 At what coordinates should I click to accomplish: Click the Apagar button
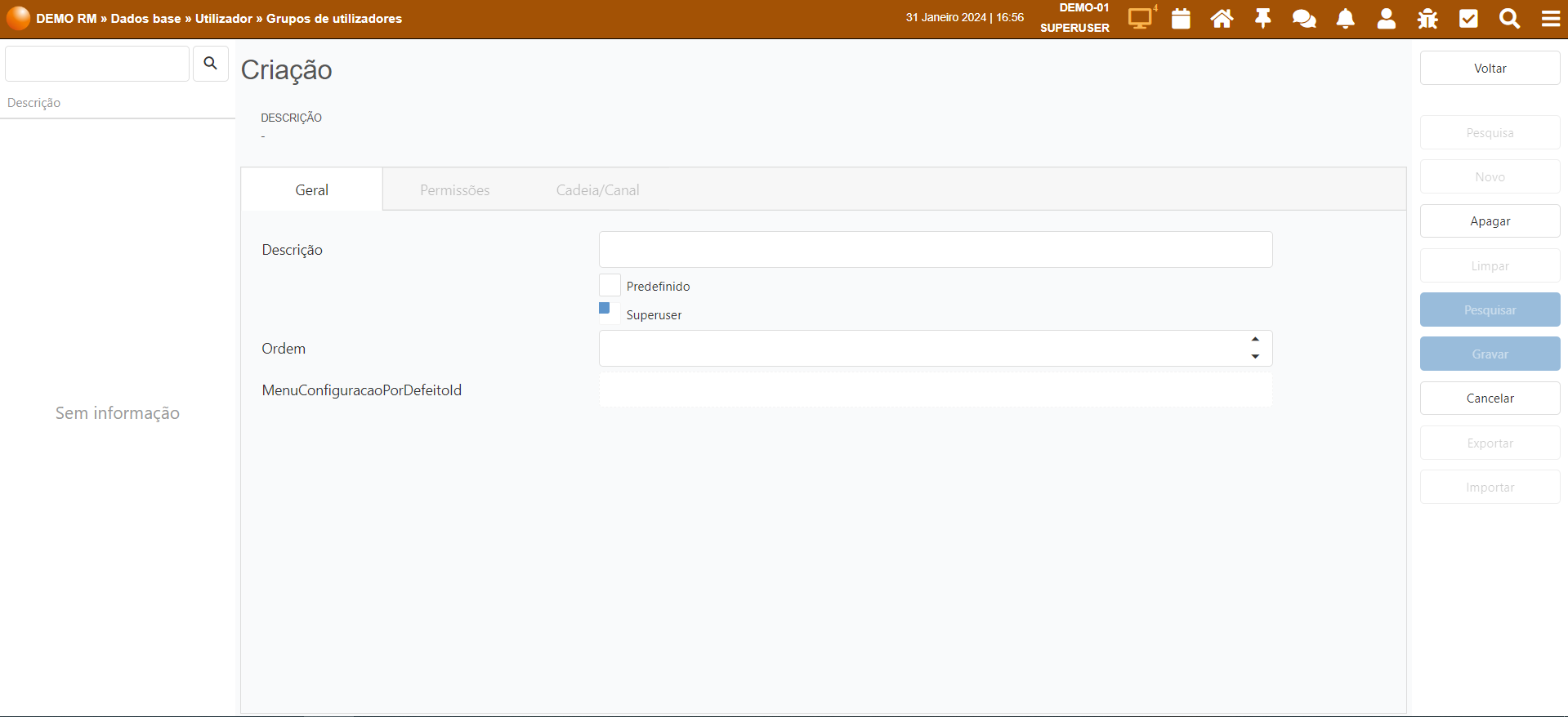[x=1490, y=220]
